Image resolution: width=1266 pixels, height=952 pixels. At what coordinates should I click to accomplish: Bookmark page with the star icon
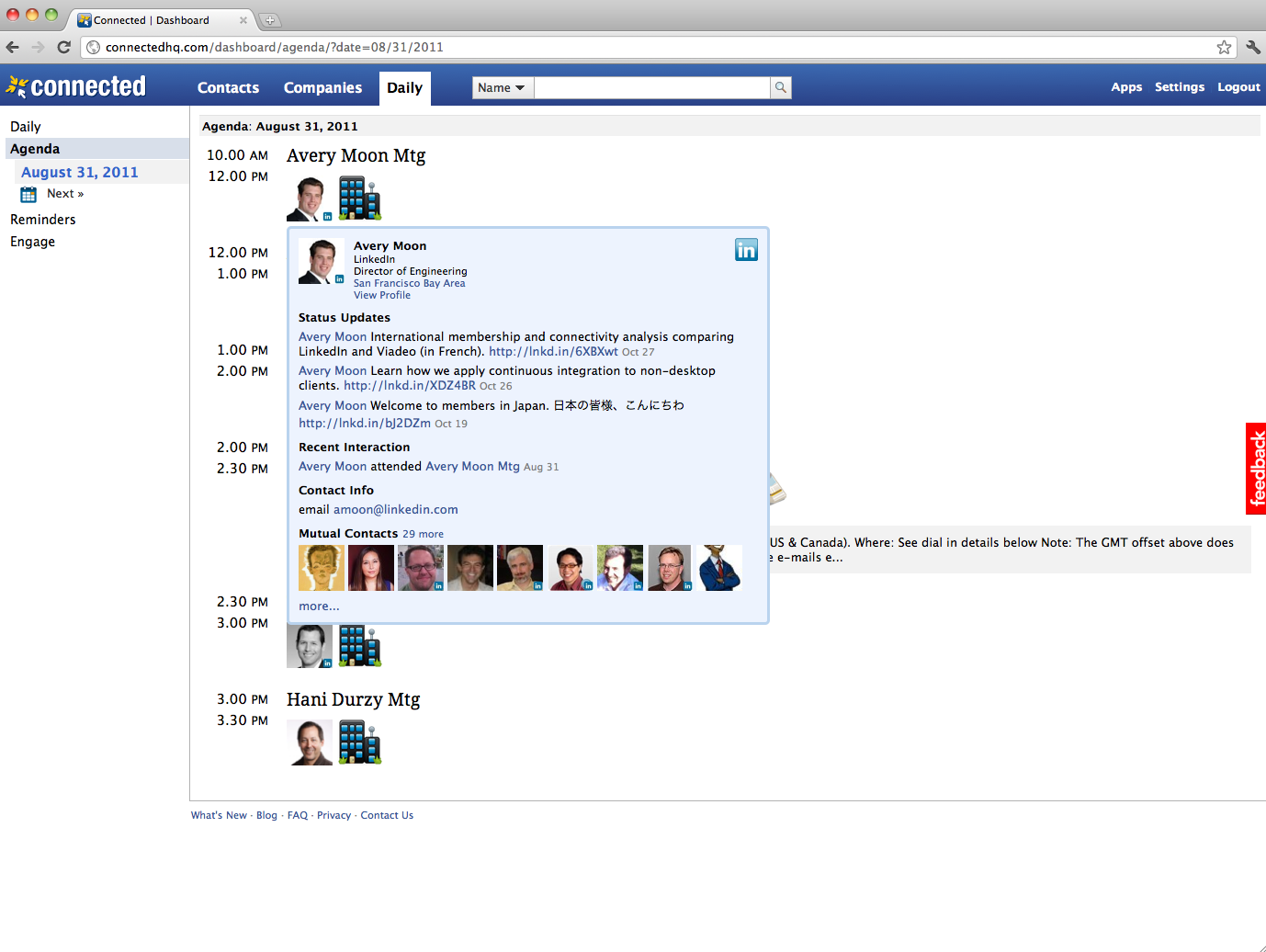pyautogui.click(x=1224, y=47)
